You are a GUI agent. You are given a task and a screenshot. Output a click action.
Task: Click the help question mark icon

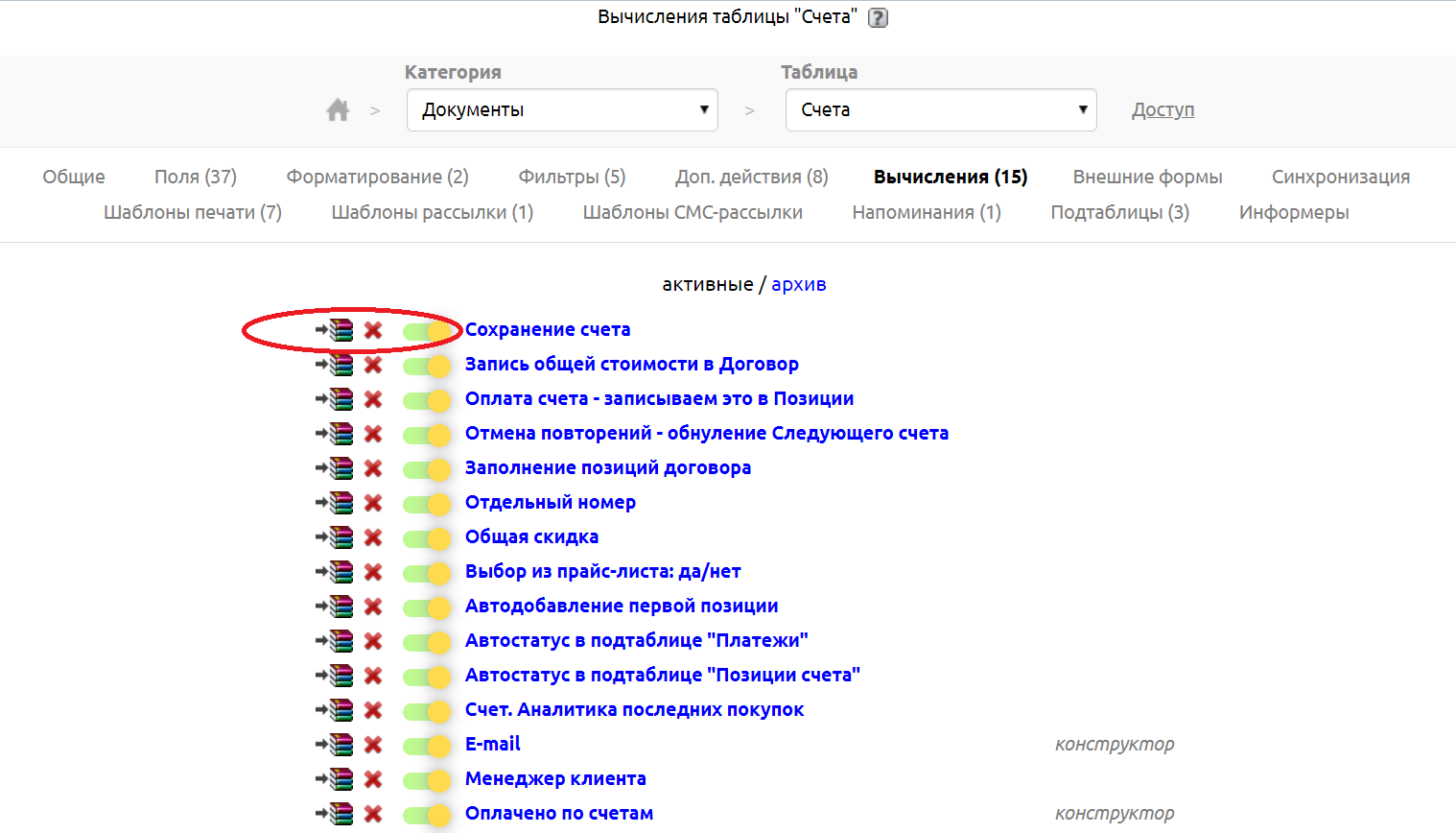[878, 17]
